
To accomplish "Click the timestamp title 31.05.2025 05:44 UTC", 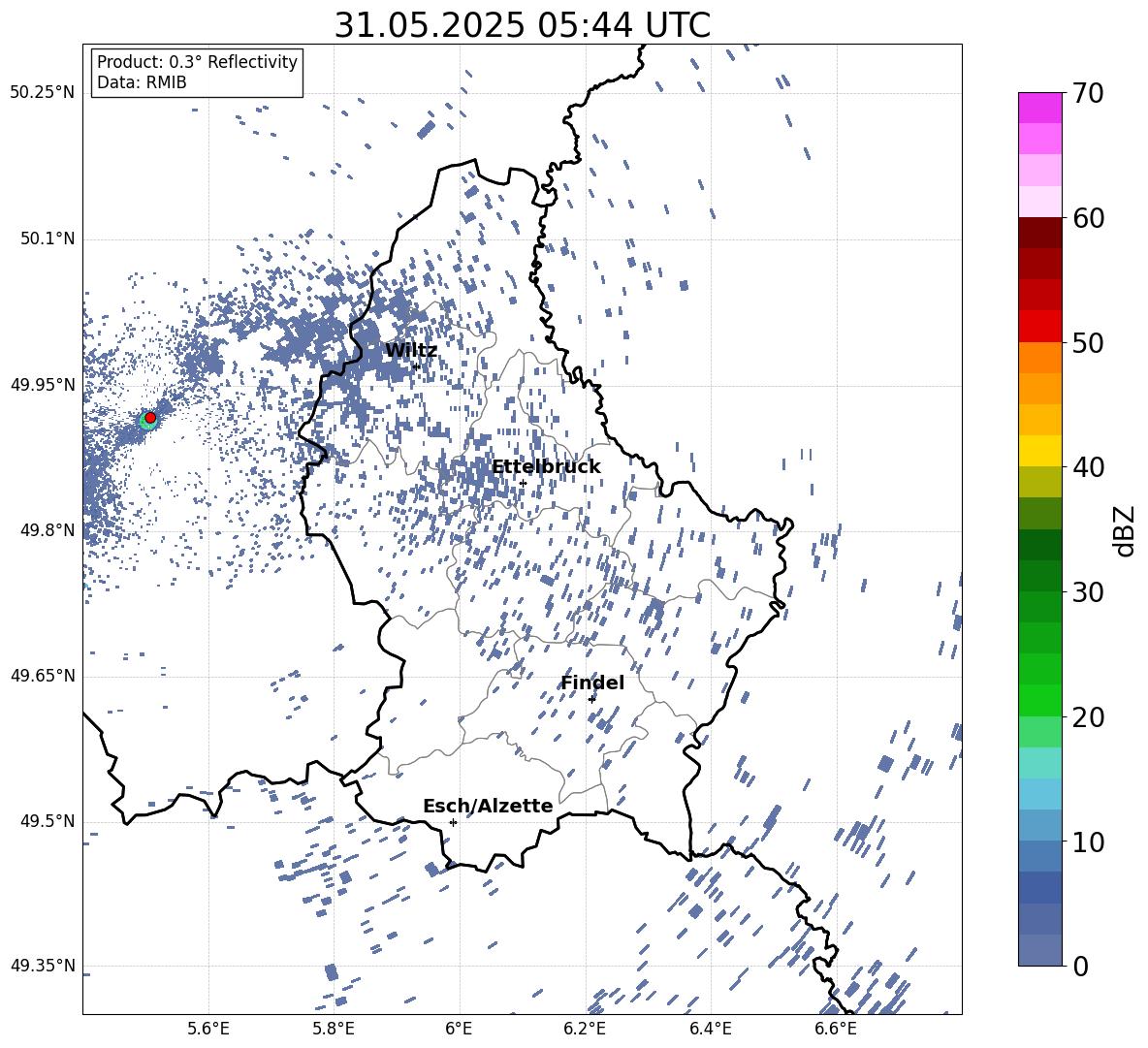I will [522, 25].
